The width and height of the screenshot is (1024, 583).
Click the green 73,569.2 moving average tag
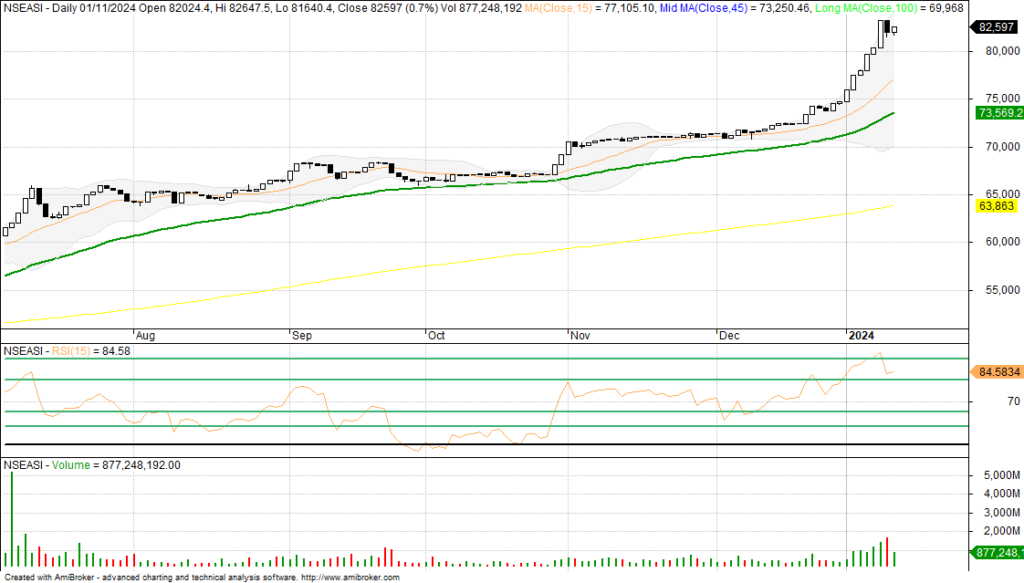996,114
